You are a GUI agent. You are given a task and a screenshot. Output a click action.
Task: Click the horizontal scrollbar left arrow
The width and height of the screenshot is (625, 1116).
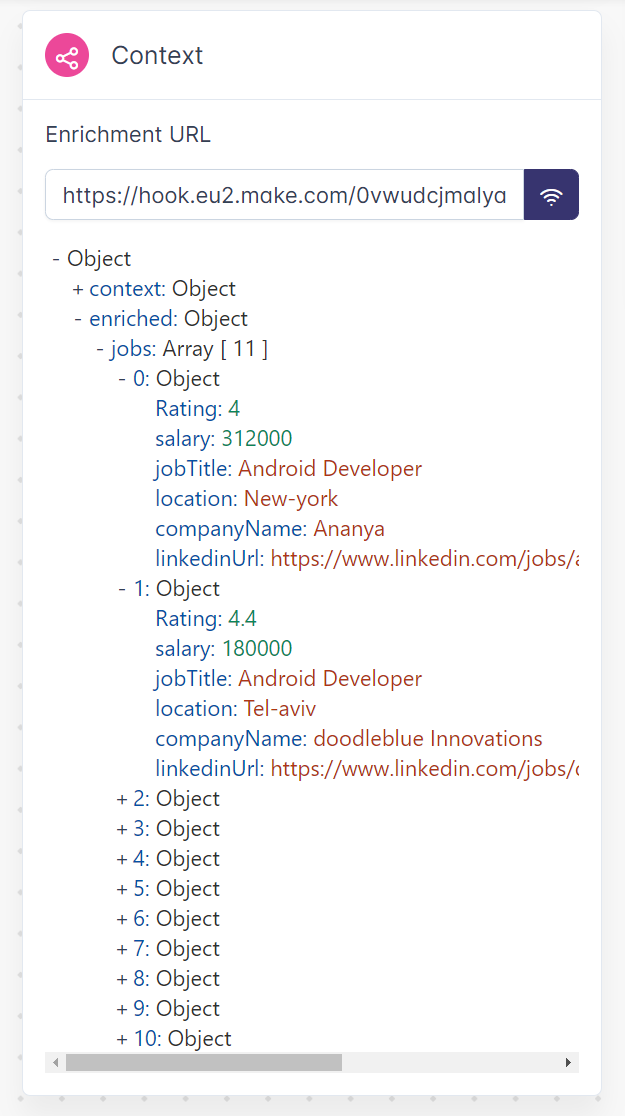tap(56, 1062)
